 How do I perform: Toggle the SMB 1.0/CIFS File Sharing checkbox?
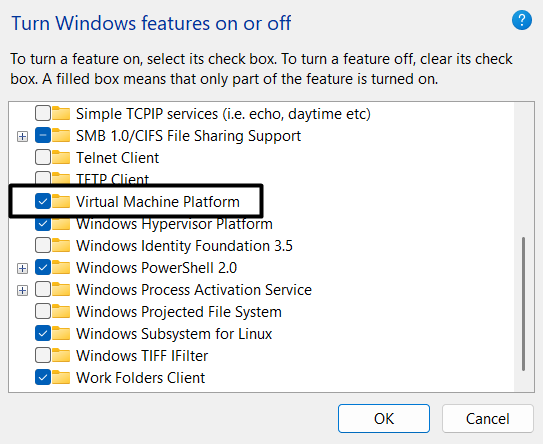pos(43,135)
